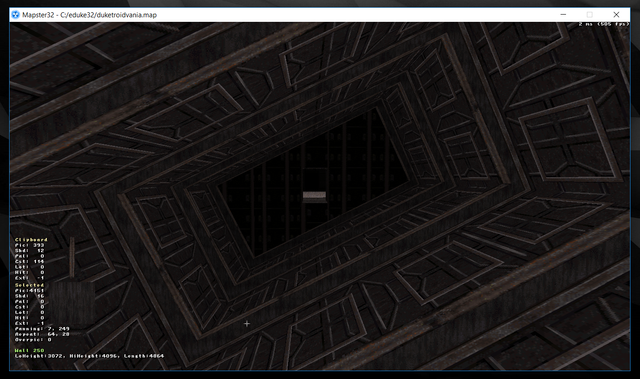The width and height of the screenshot is (640, 379).
Task: Click the Panning 7, 249 readout
Action: click(42, 328)
